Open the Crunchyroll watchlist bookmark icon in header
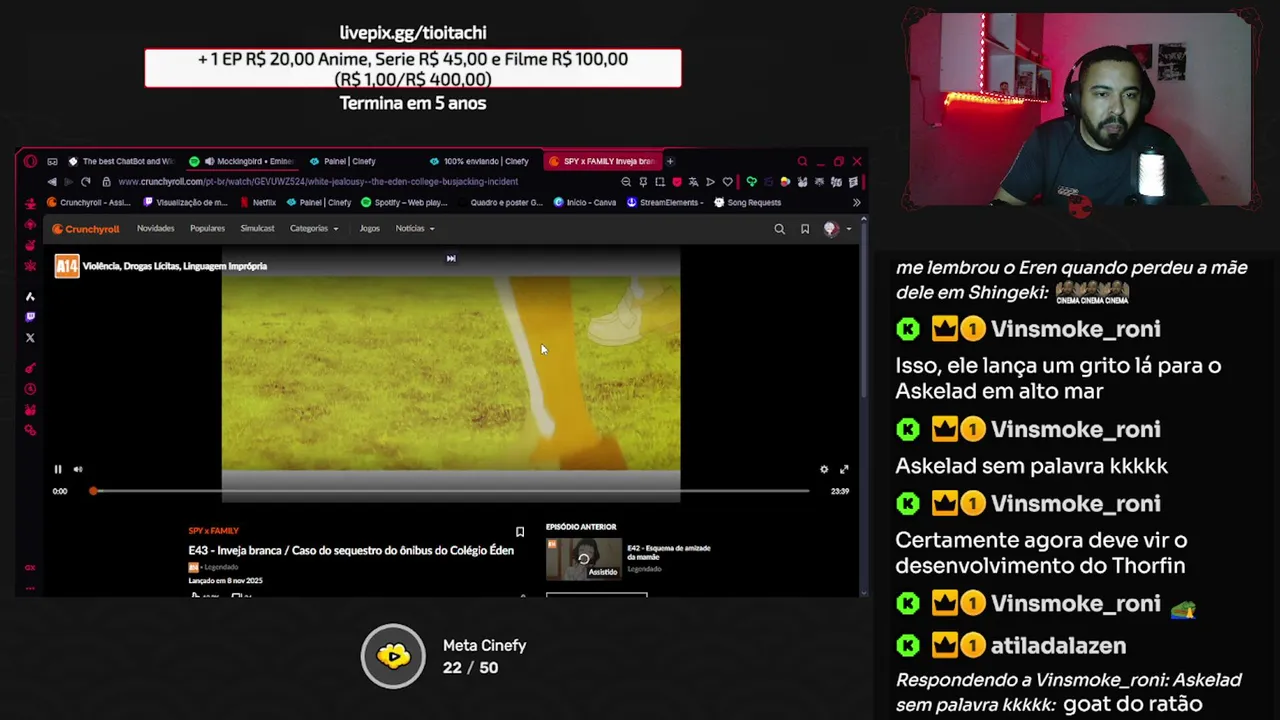This screenshot has width=1280, height=720. pos(805,229)
